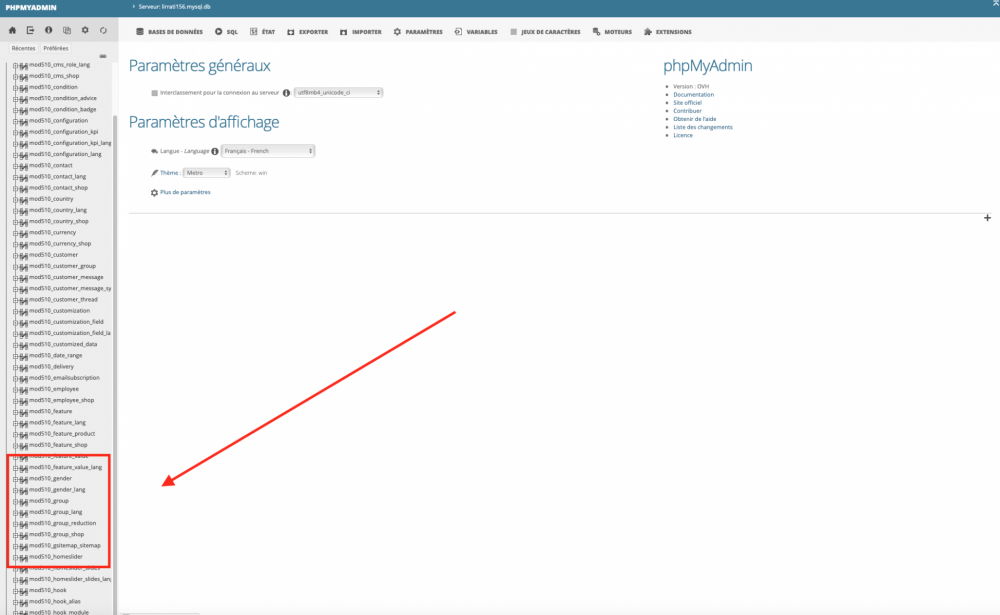
Task: Click the copy/query window icon in sidebar
Action: point(67,30)
